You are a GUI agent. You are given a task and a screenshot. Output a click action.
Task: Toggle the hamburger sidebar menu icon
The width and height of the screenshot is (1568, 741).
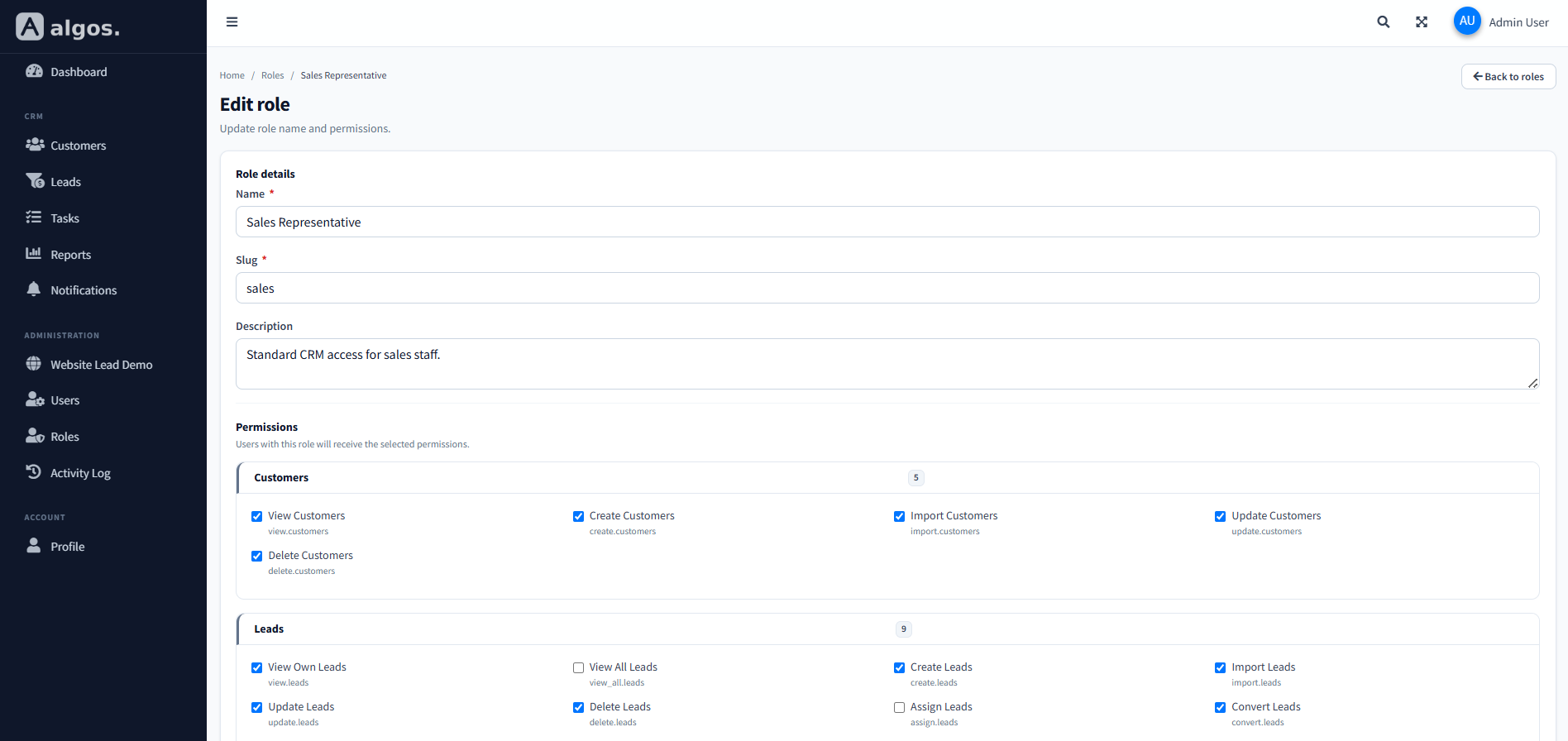(232, 22)
